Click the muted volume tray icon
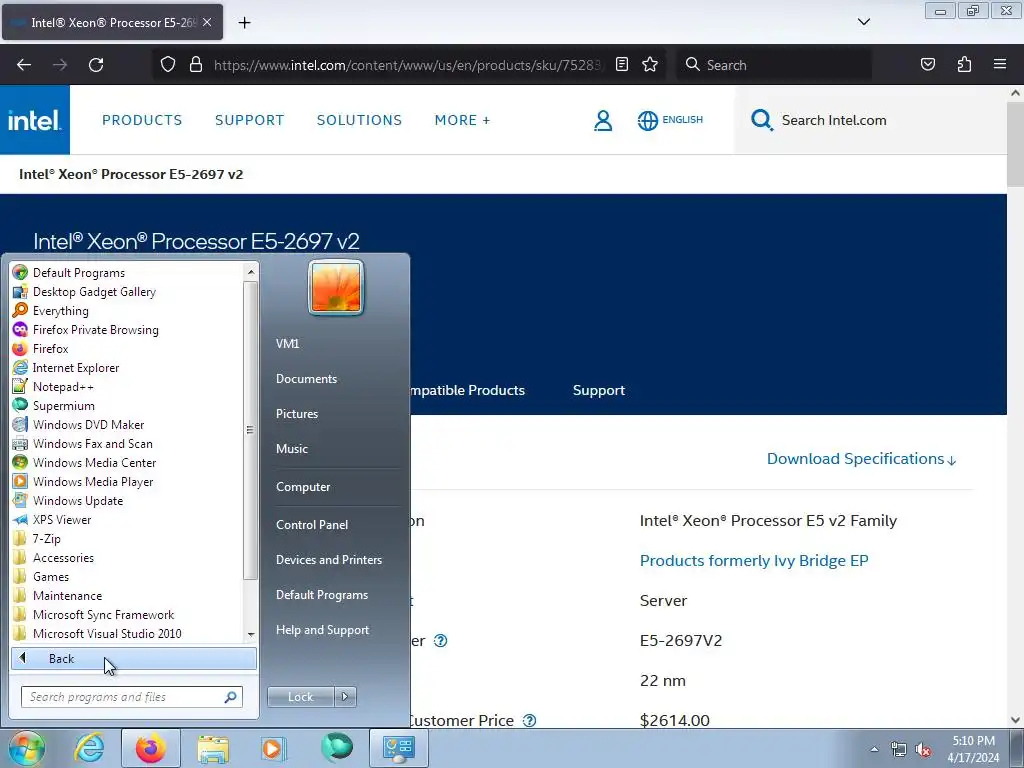This screenshot has height=768, width=1024. (923, 749)
